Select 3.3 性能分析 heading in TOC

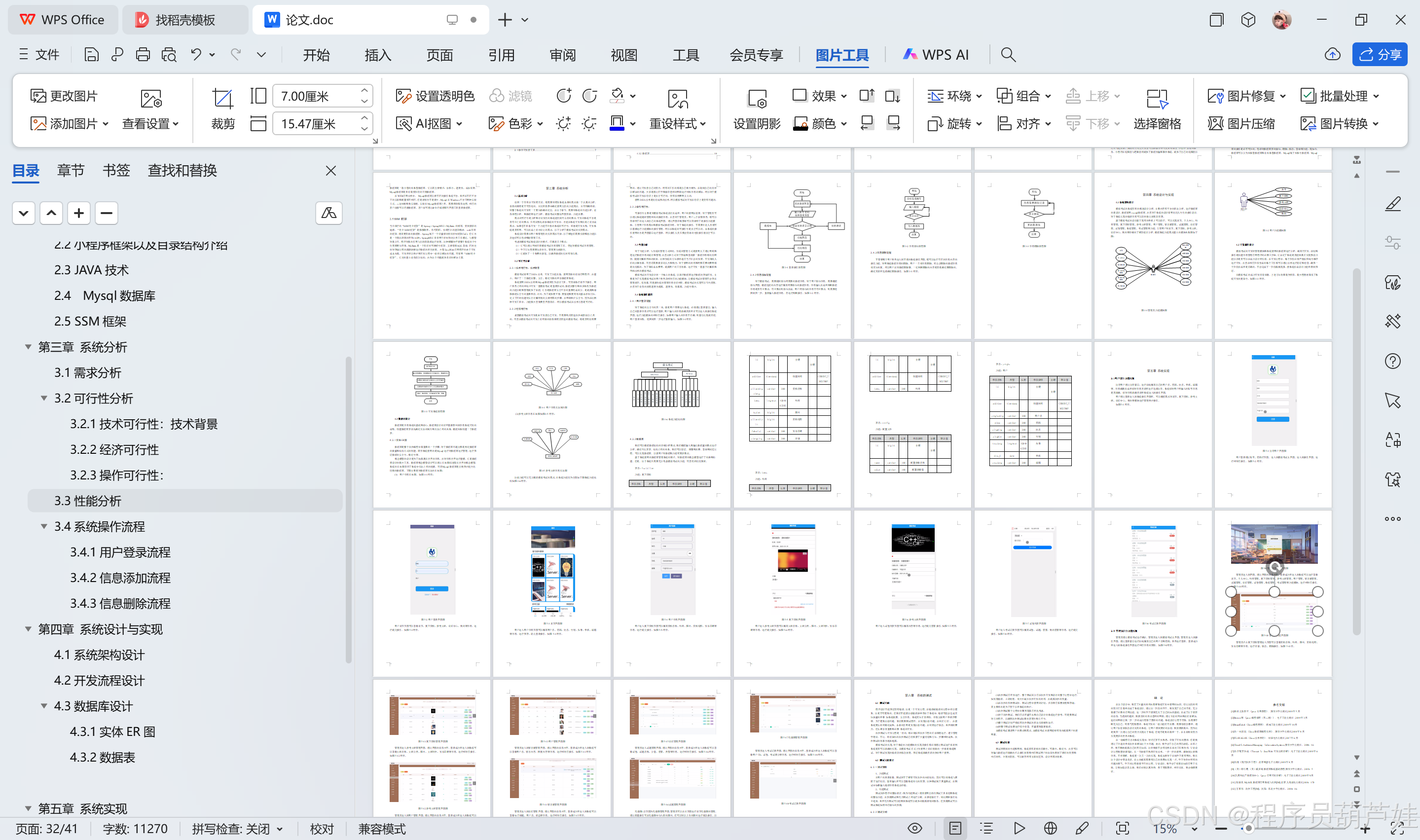click(185, 501)
